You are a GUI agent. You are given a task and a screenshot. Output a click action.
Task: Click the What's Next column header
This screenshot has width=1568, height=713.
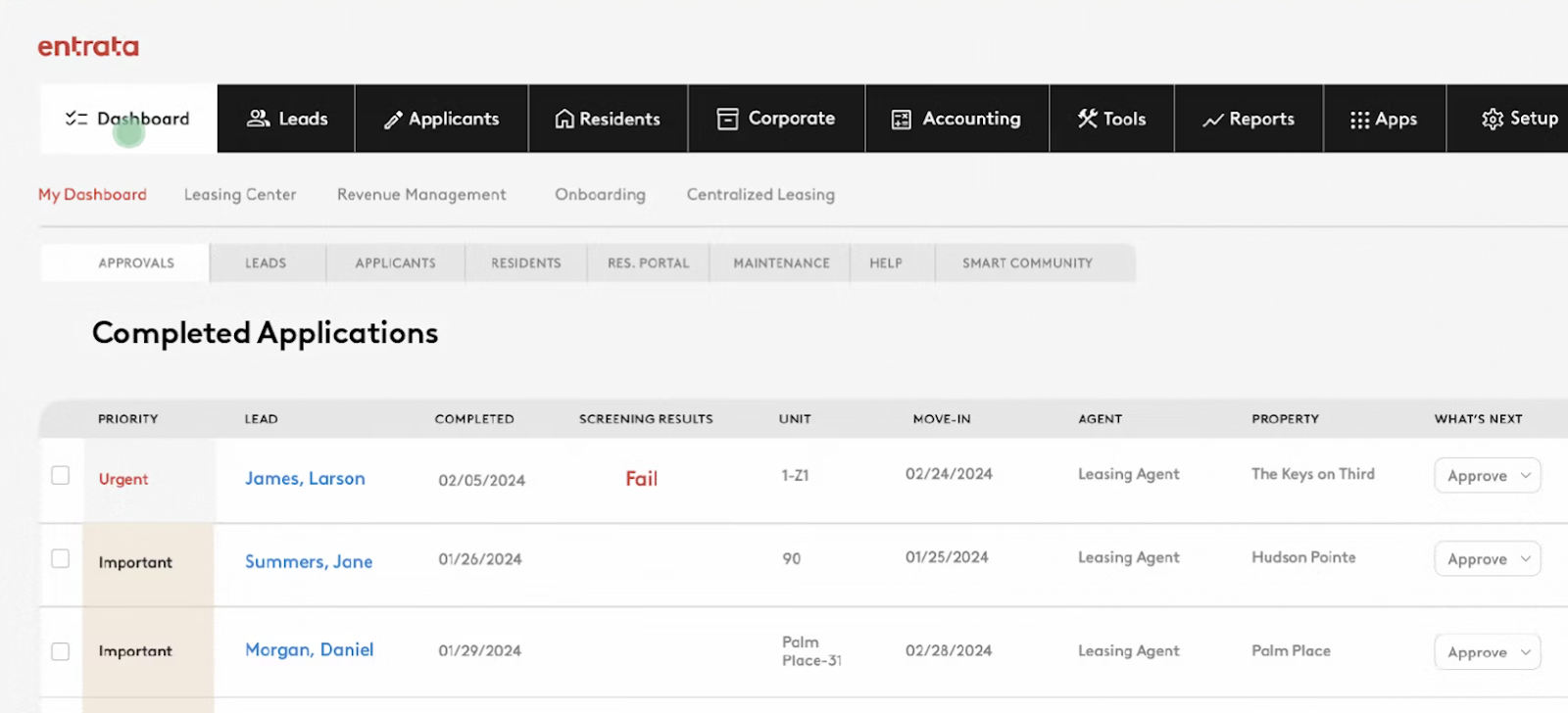[x=1478, y=419]
